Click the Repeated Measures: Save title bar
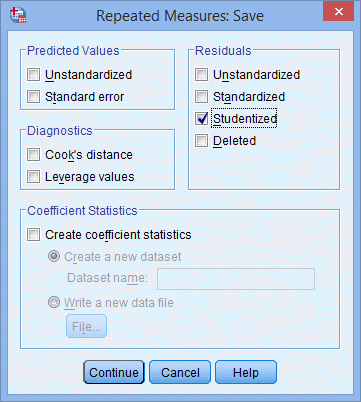 (180, 16)
